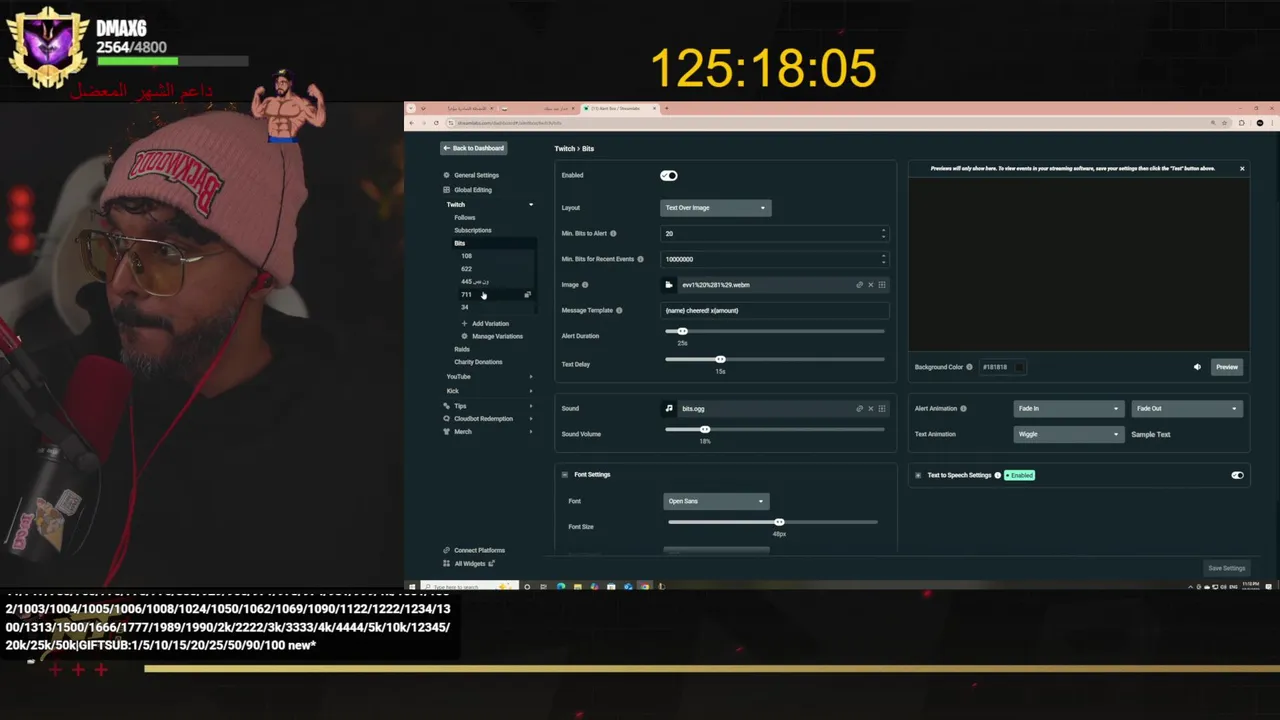Select Charity Donations in sidebar
1280x720 pixels.
(478, 362)
